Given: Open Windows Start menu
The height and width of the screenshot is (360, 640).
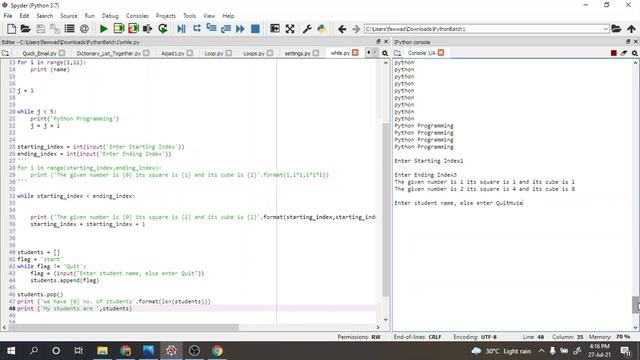Looking at the screenshot, I should click(x=11, y=351).
